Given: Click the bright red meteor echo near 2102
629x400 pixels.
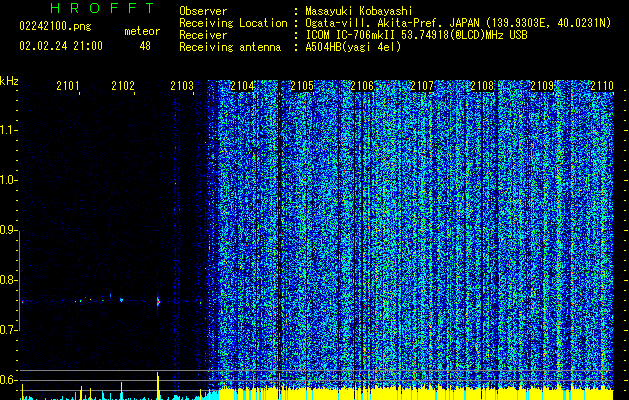Looking at the screenshot, I should coord(158,301).
